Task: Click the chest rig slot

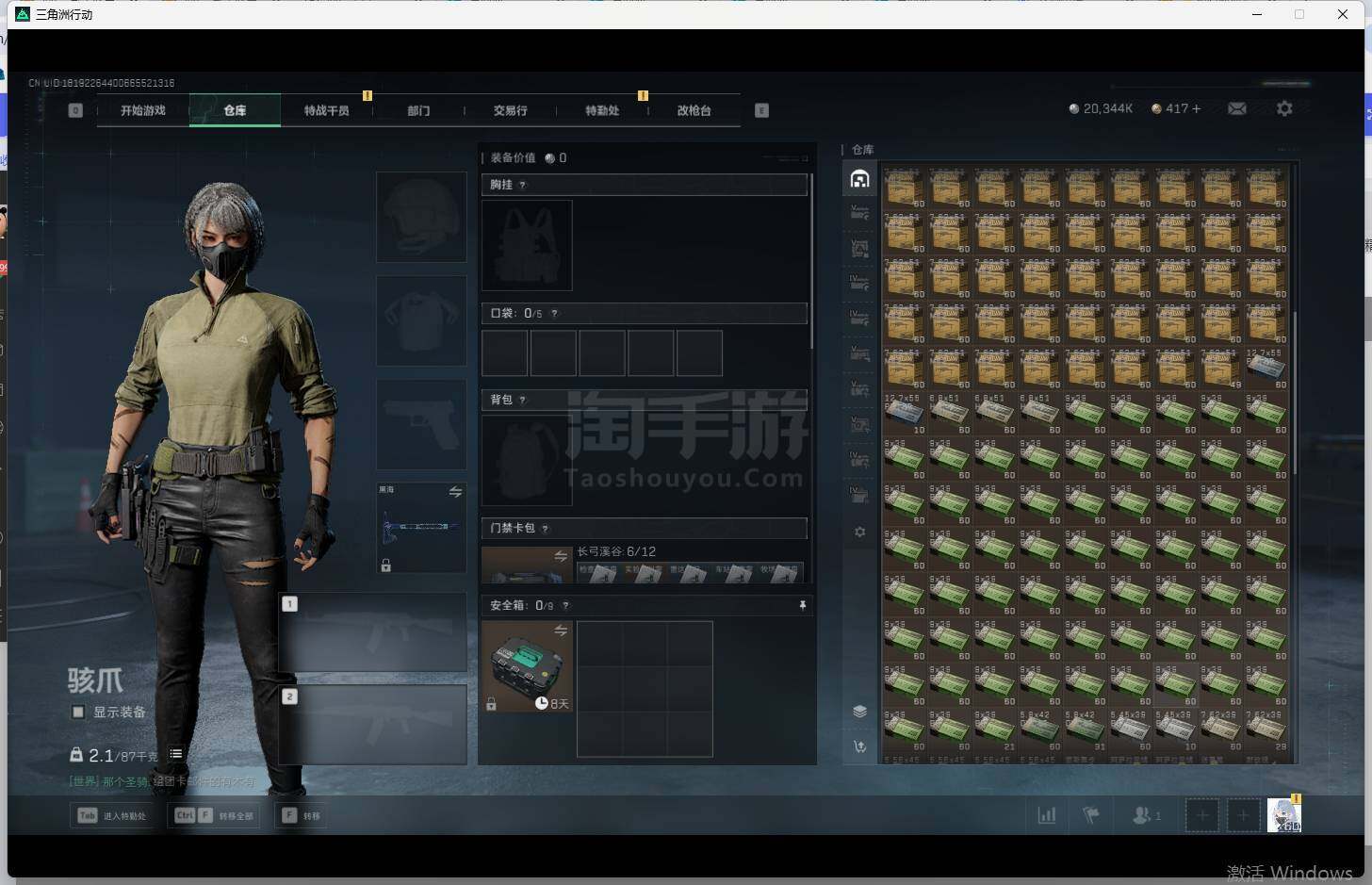Action: click(527, 245)
